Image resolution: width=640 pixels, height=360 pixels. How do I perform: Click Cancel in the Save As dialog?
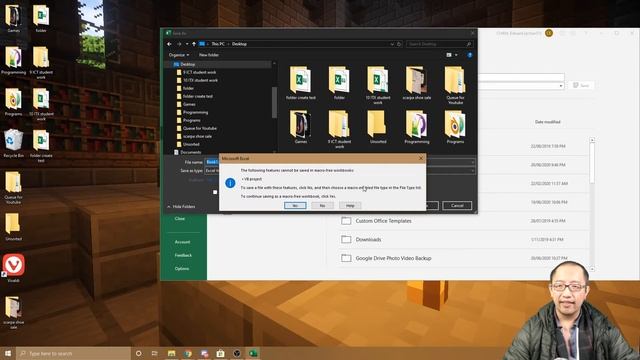[457, 206]
